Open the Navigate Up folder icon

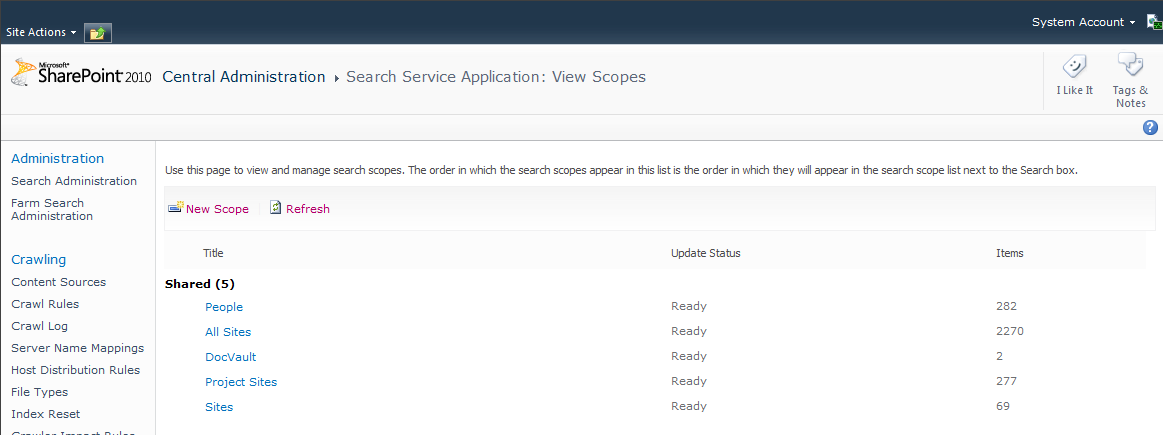(x=98, y=33)
